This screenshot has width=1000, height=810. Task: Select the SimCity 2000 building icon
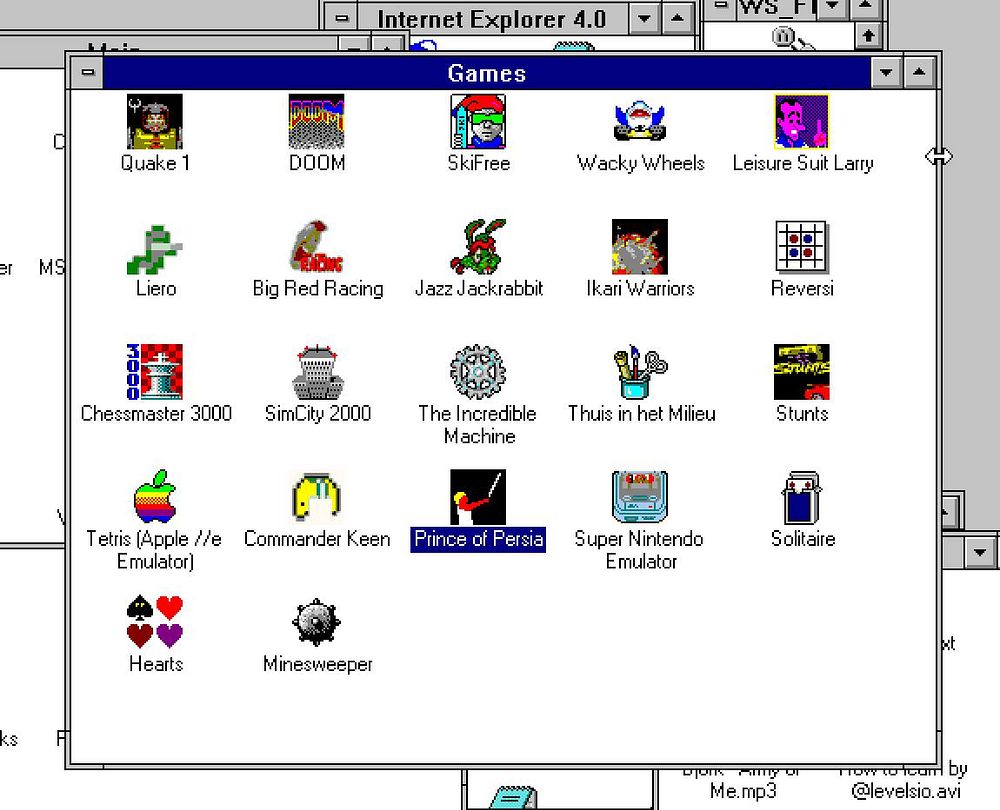click(316, 372)
